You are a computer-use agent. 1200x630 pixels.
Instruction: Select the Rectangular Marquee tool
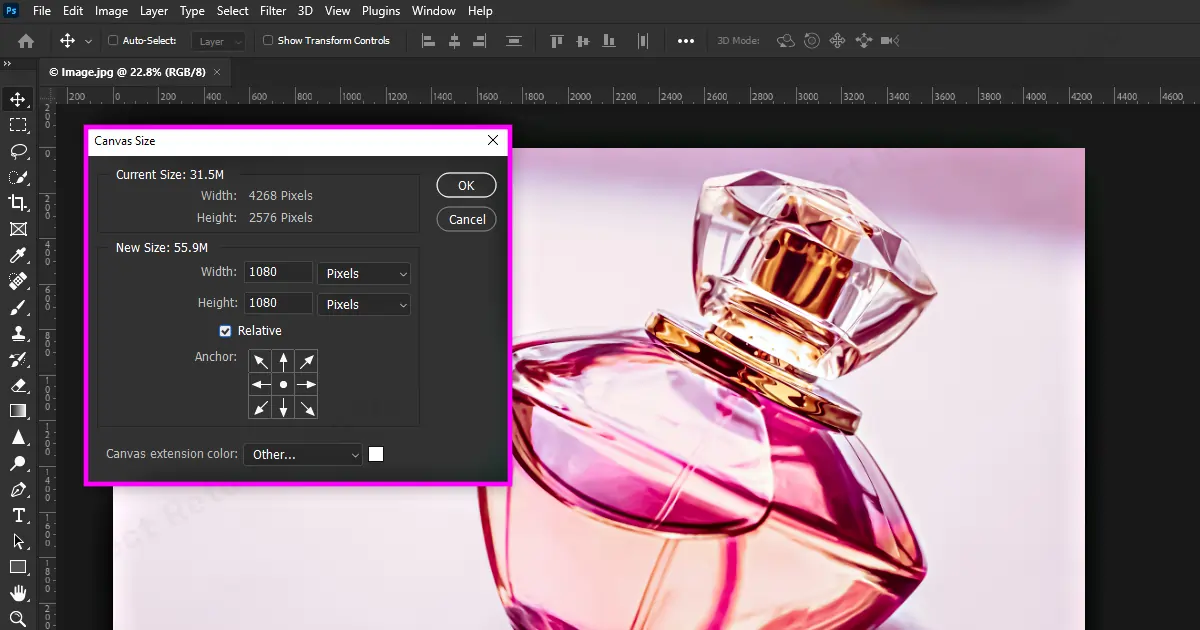(20, 124)
